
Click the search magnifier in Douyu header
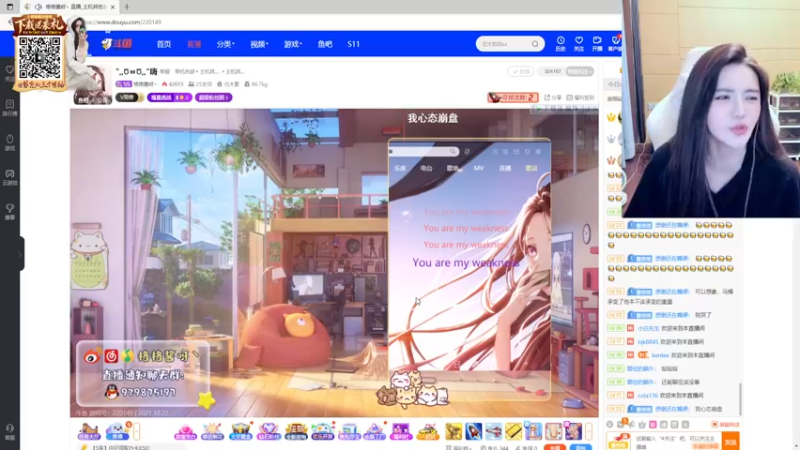535,44
